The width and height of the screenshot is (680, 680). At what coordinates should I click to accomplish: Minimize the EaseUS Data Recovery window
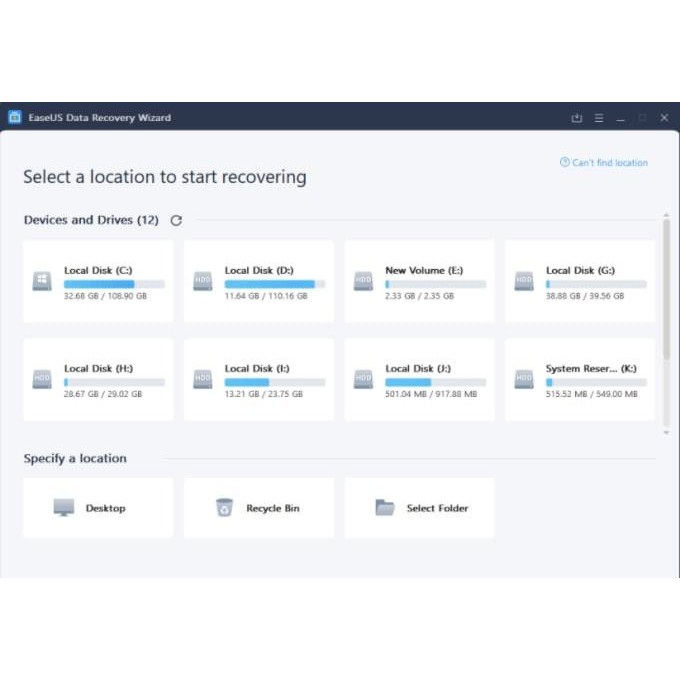[x=621, y=118]
